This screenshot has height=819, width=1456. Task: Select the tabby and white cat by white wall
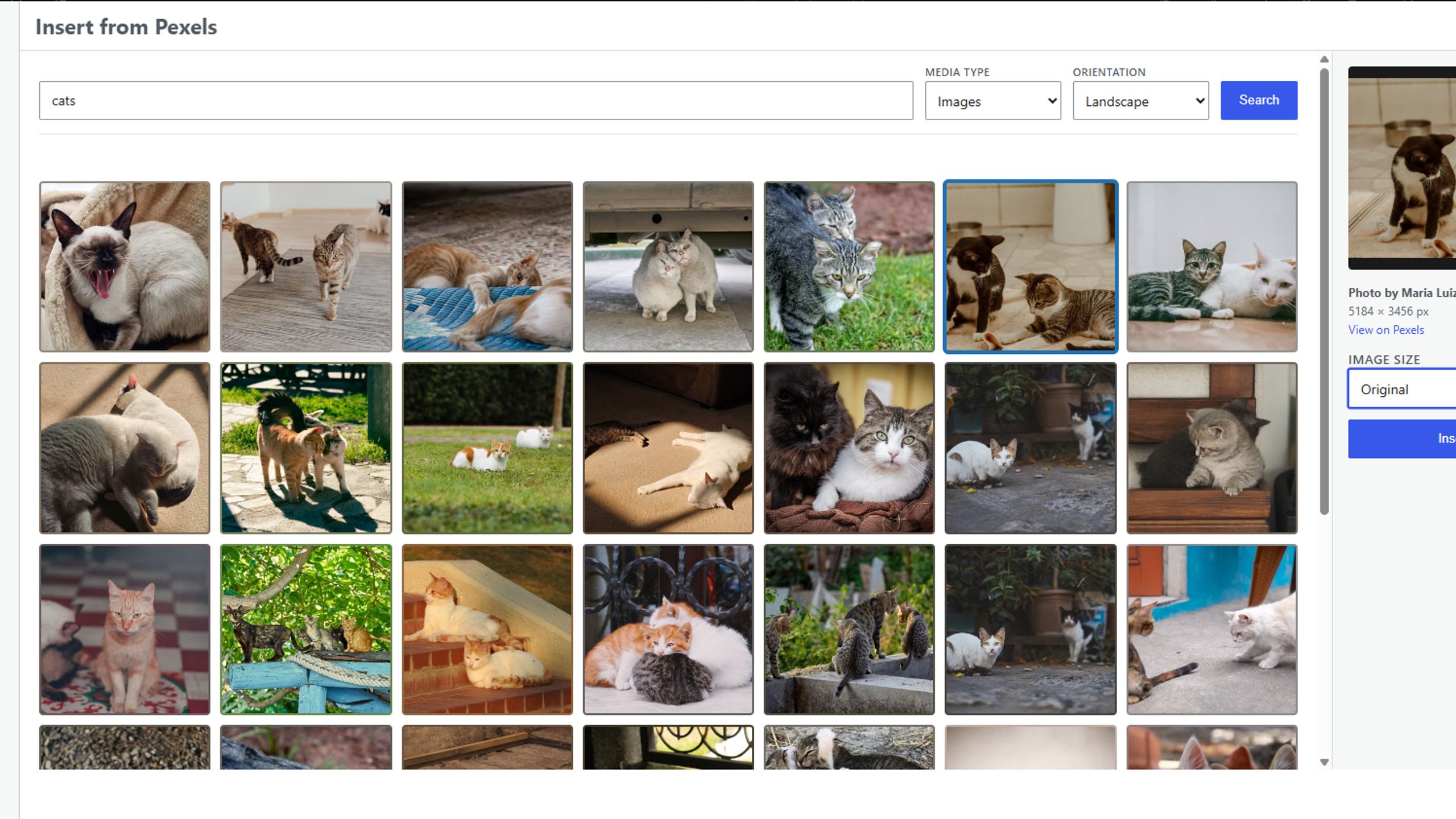[1212, 267]
